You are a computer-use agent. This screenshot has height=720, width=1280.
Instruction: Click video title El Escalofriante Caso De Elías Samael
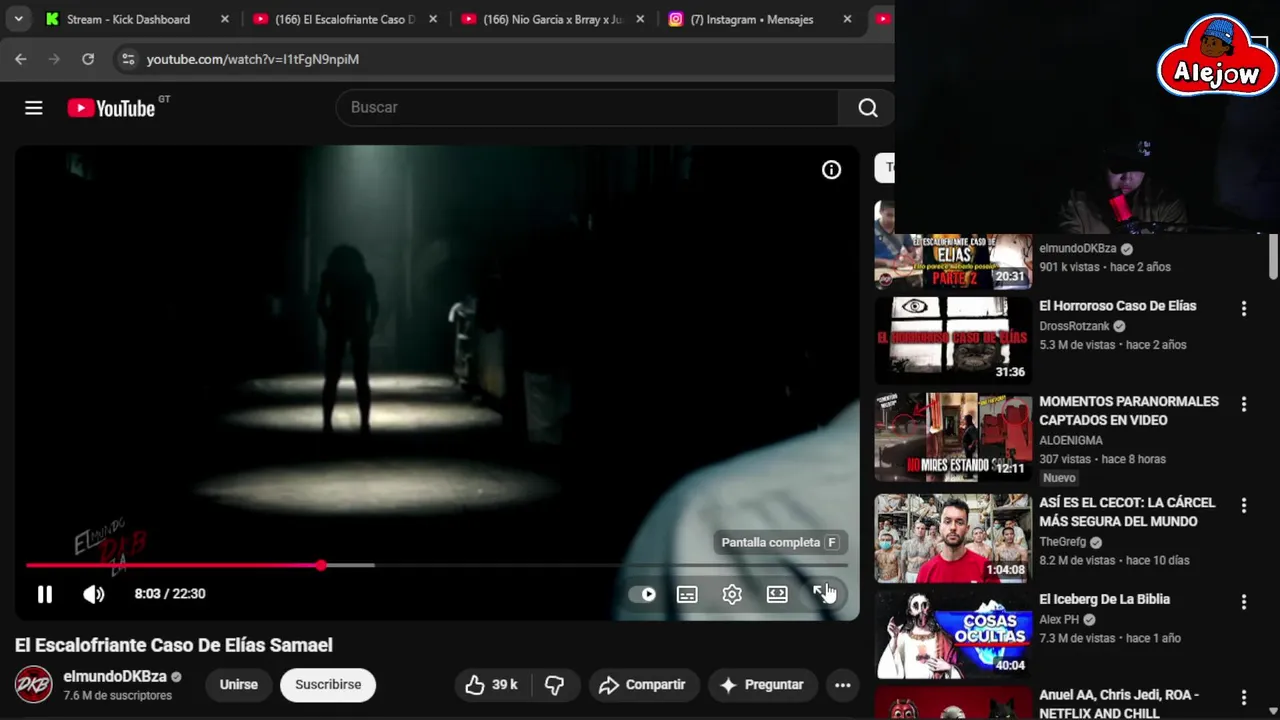(174, 646)
